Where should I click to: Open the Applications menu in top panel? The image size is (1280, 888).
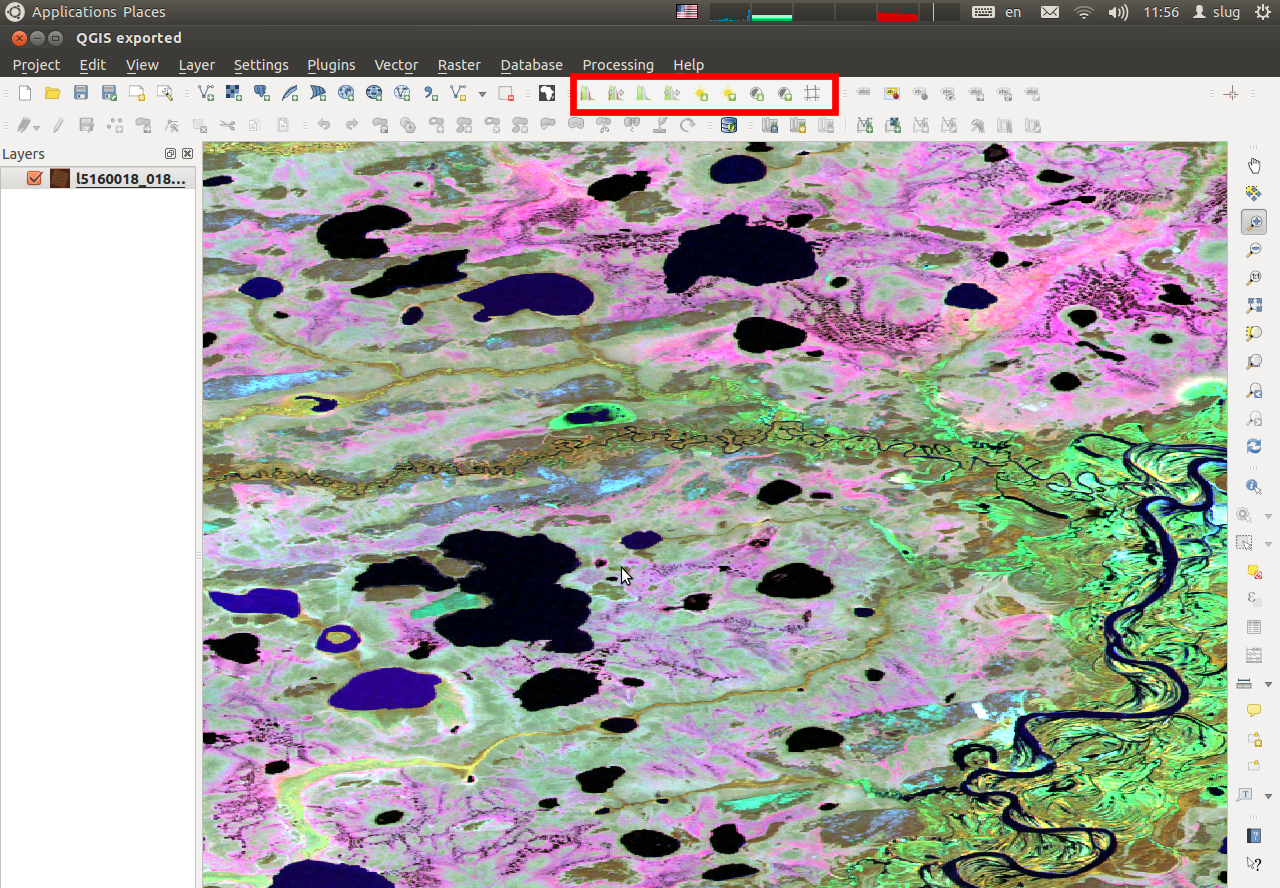[x=74, y=12]
